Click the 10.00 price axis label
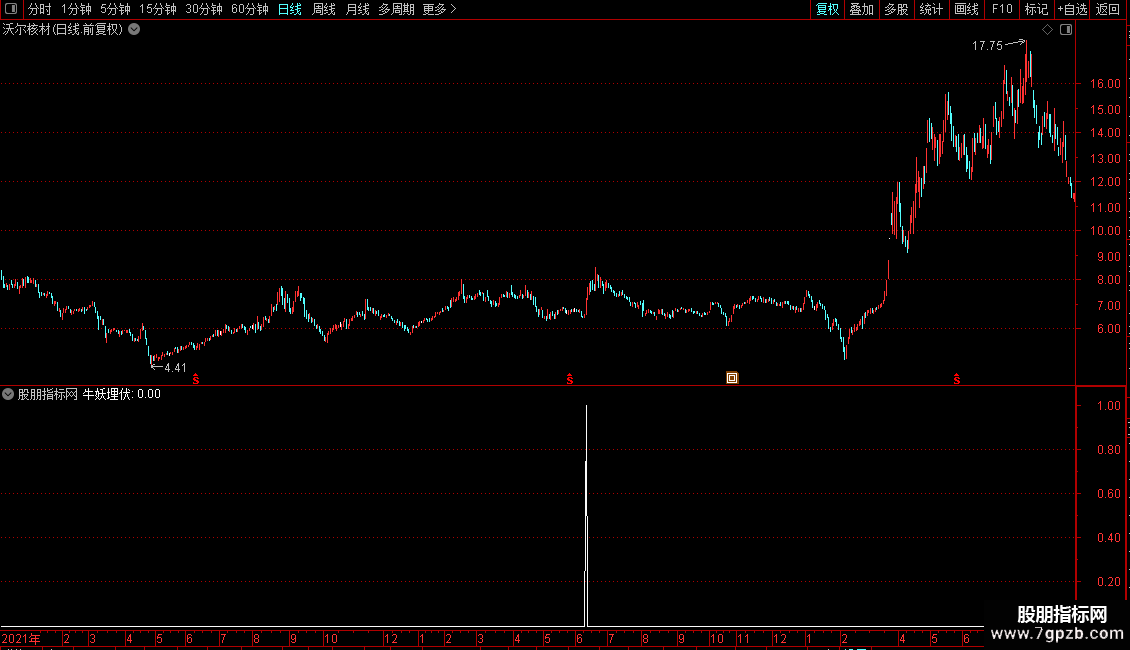1130x650 pixels. pos(1105,231)
